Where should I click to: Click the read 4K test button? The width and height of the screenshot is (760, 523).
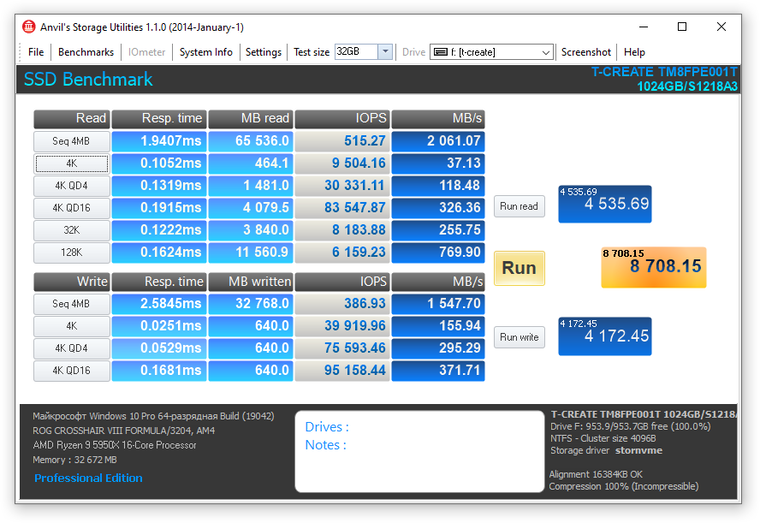[72, 163]
